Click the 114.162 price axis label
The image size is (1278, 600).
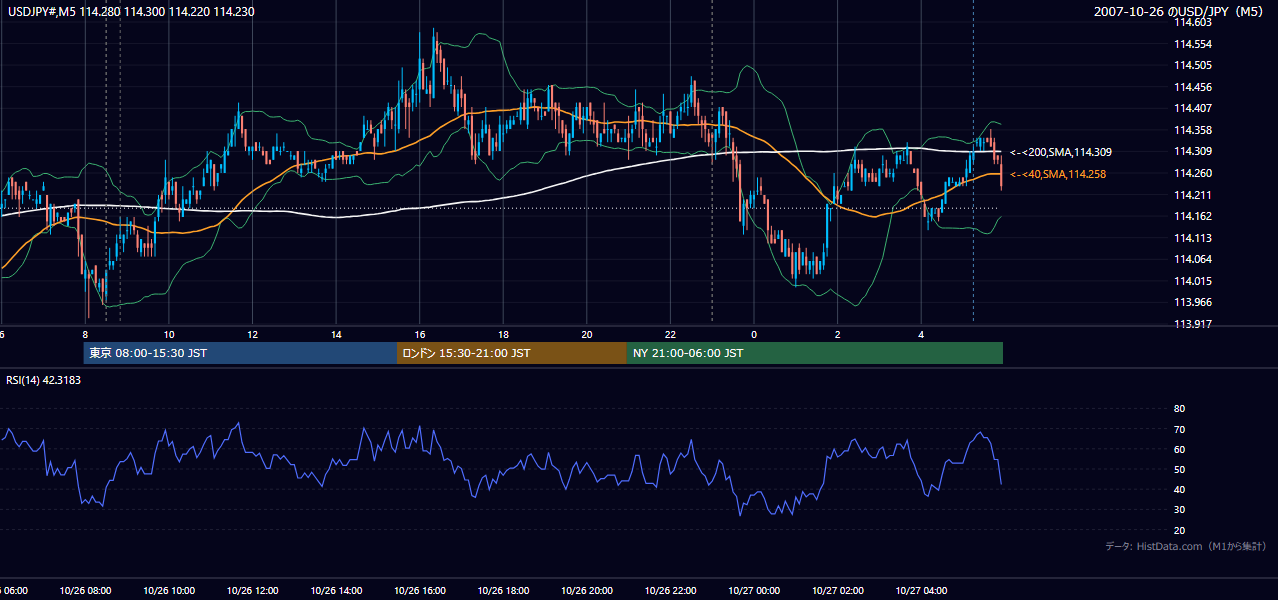[x=1193, y=216]
